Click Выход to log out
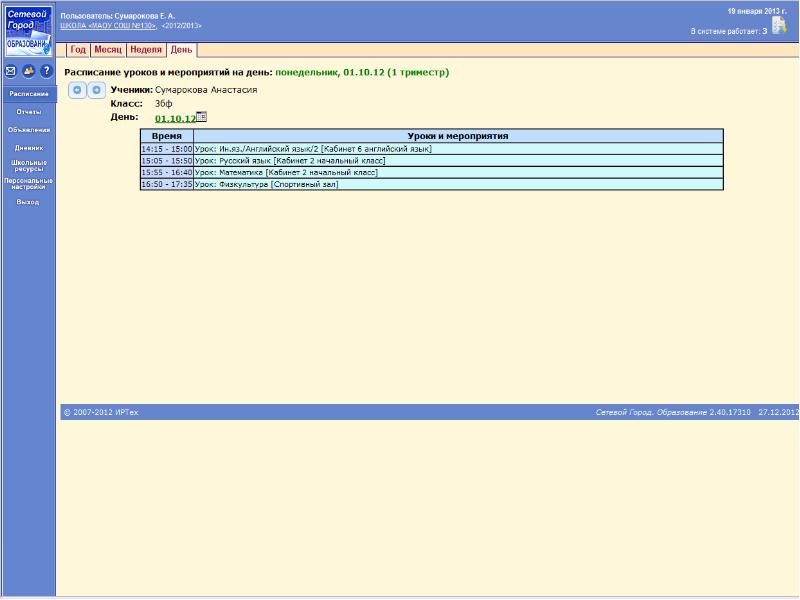Screen dimensions: 800x600 click(x=29, y=202)
